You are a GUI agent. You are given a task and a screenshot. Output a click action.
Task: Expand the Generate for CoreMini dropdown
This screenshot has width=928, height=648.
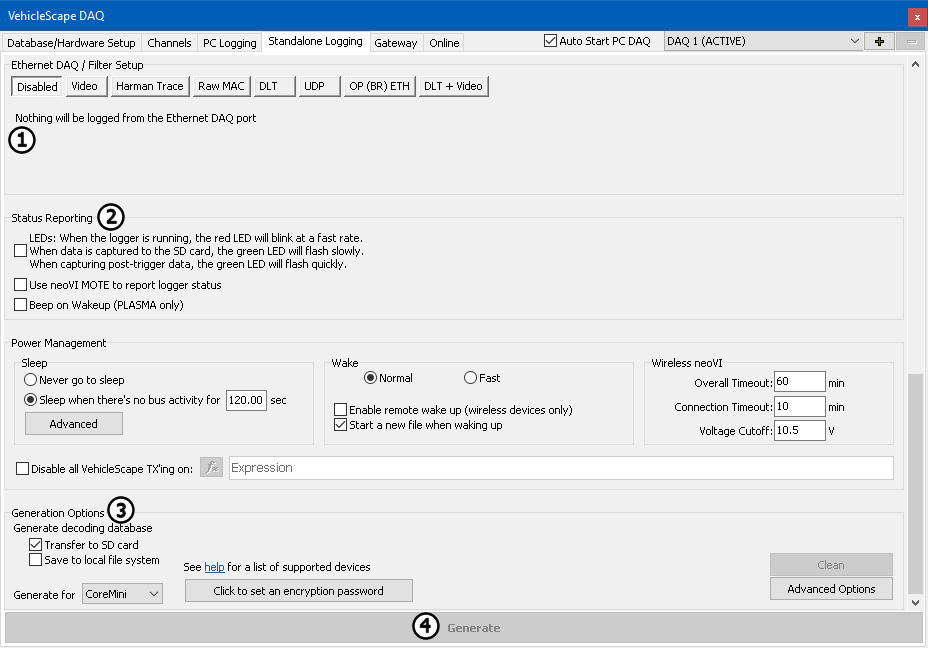pyautogui.click(x=122, y=594)
